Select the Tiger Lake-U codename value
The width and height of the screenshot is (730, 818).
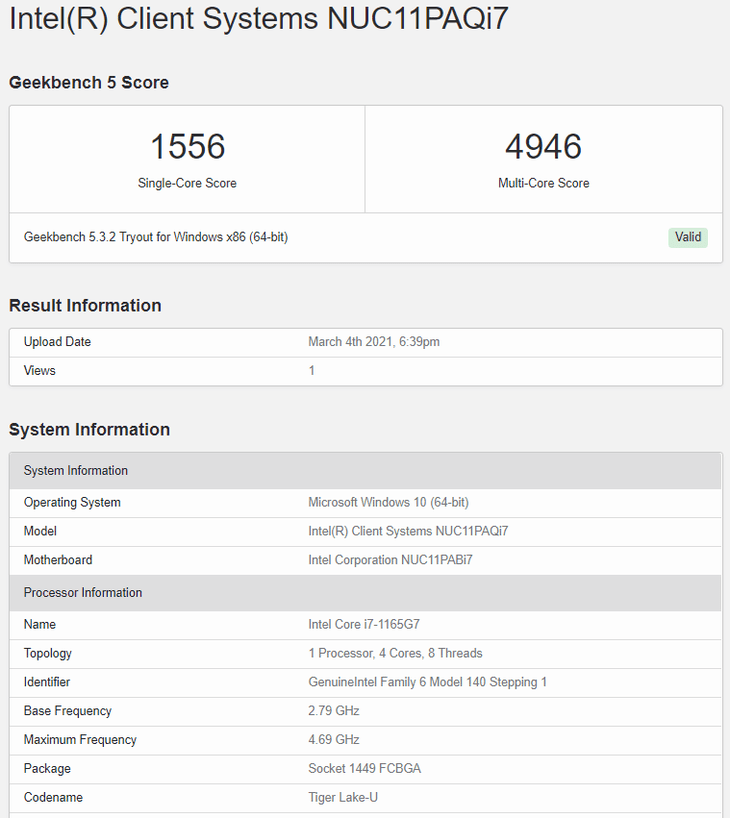point(343,797)
